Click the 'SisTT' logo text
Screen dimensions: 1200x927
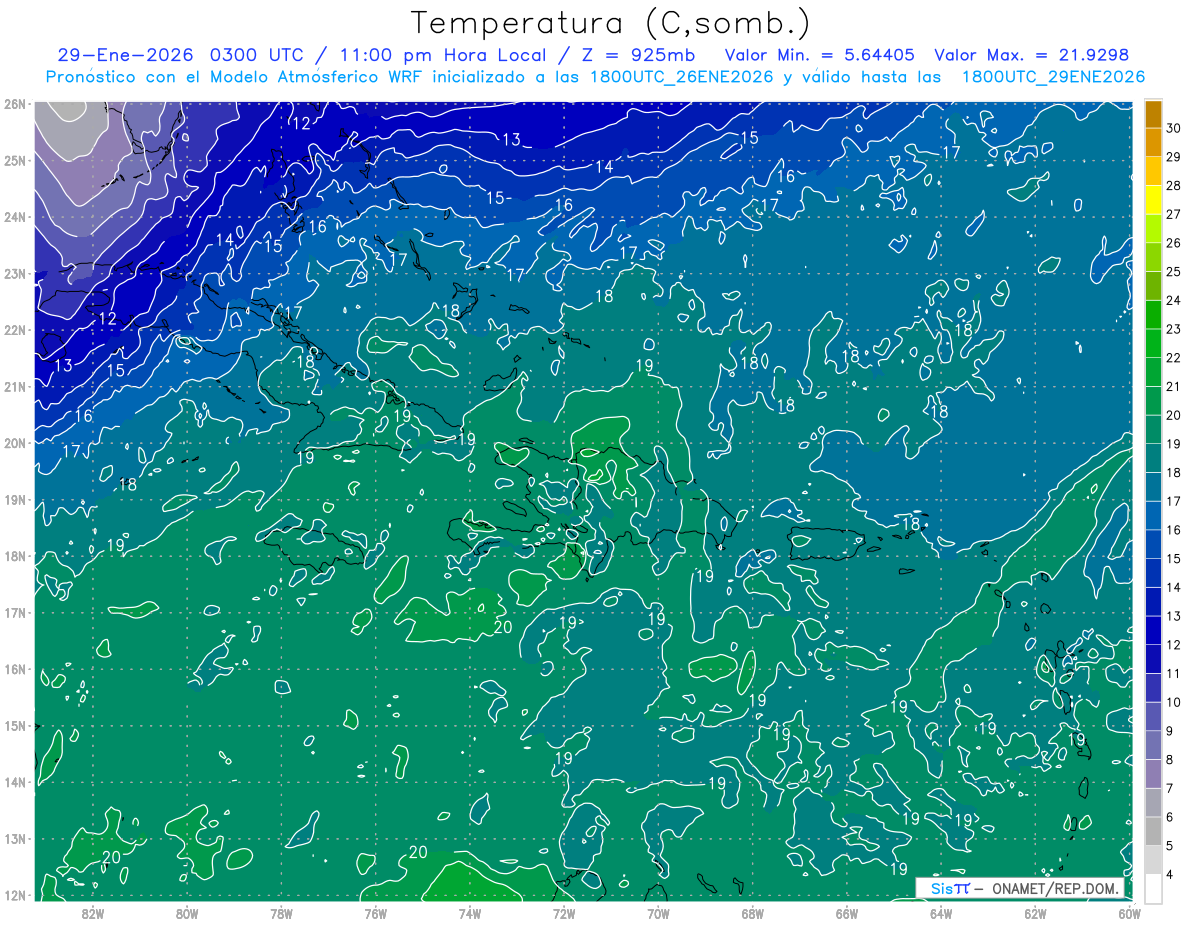pyautogui.click(x=950, y=888)
